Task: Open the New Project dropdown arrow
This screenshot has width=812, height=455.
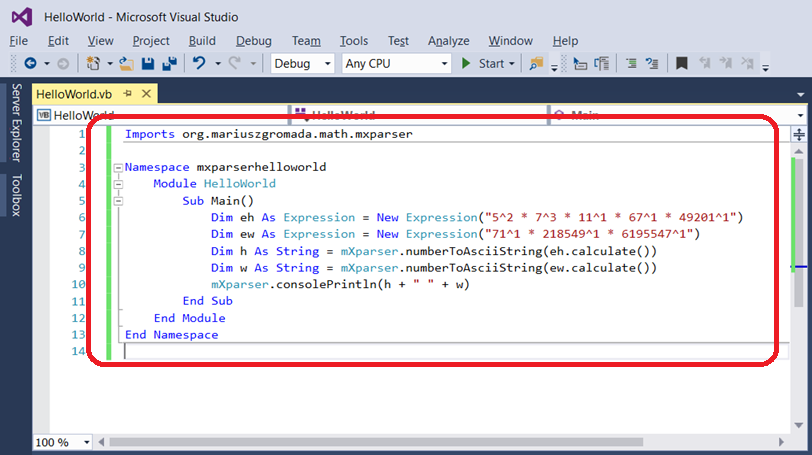Action: (x=110, y=64)
